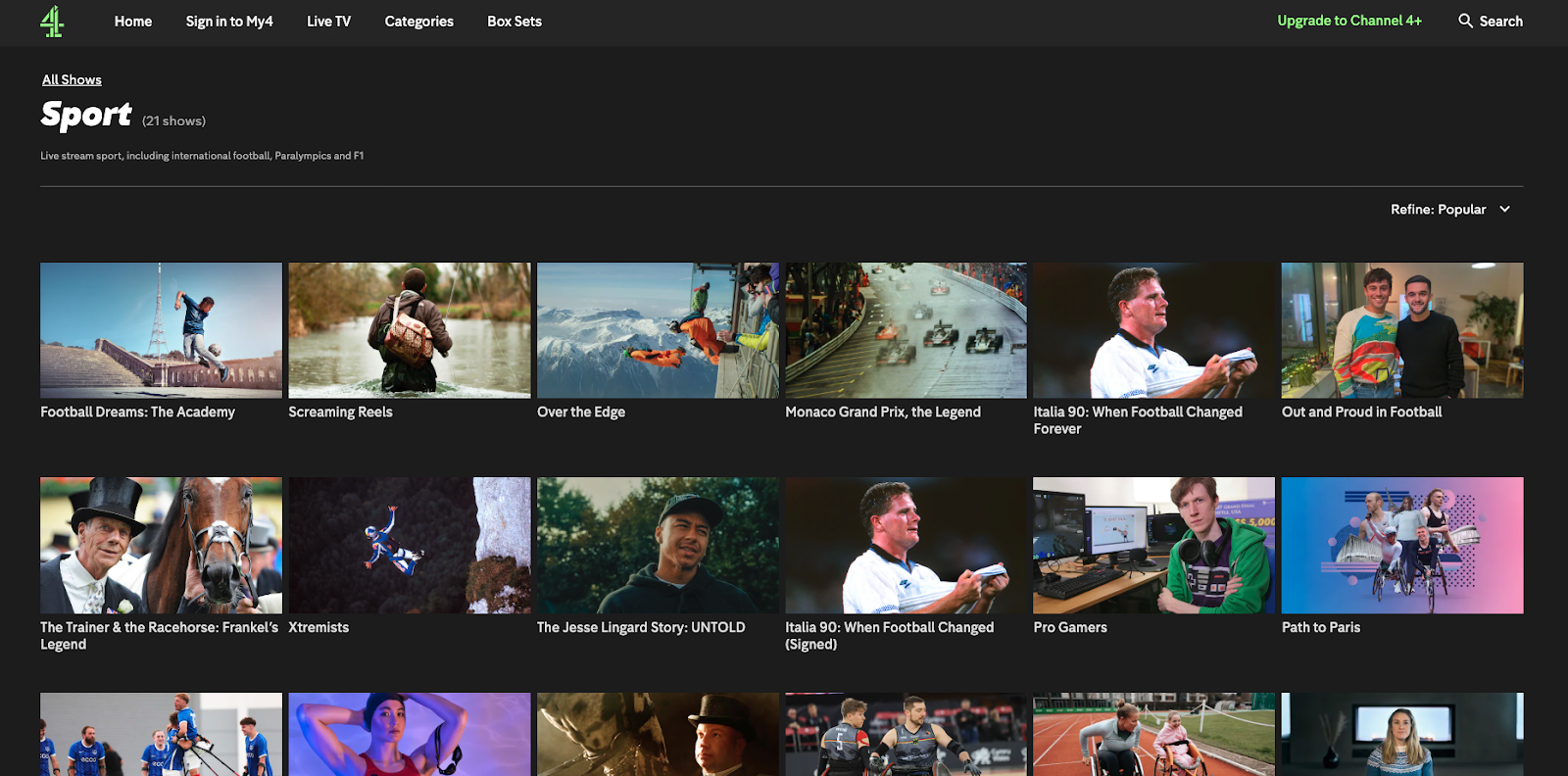Click the Xtremists show thumbnail
1568x776 pixels.
tap(410, 546)
